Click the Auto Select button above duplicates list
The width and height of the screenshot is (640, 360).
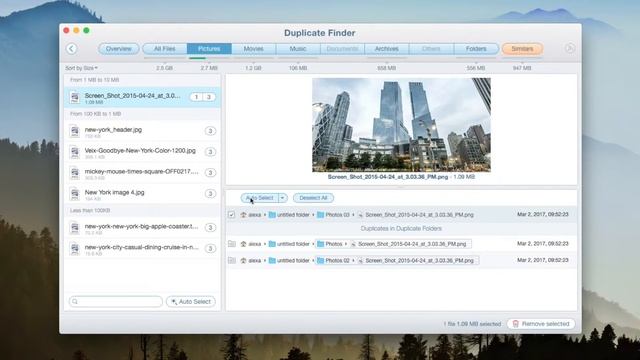click(x=260, y=198)
